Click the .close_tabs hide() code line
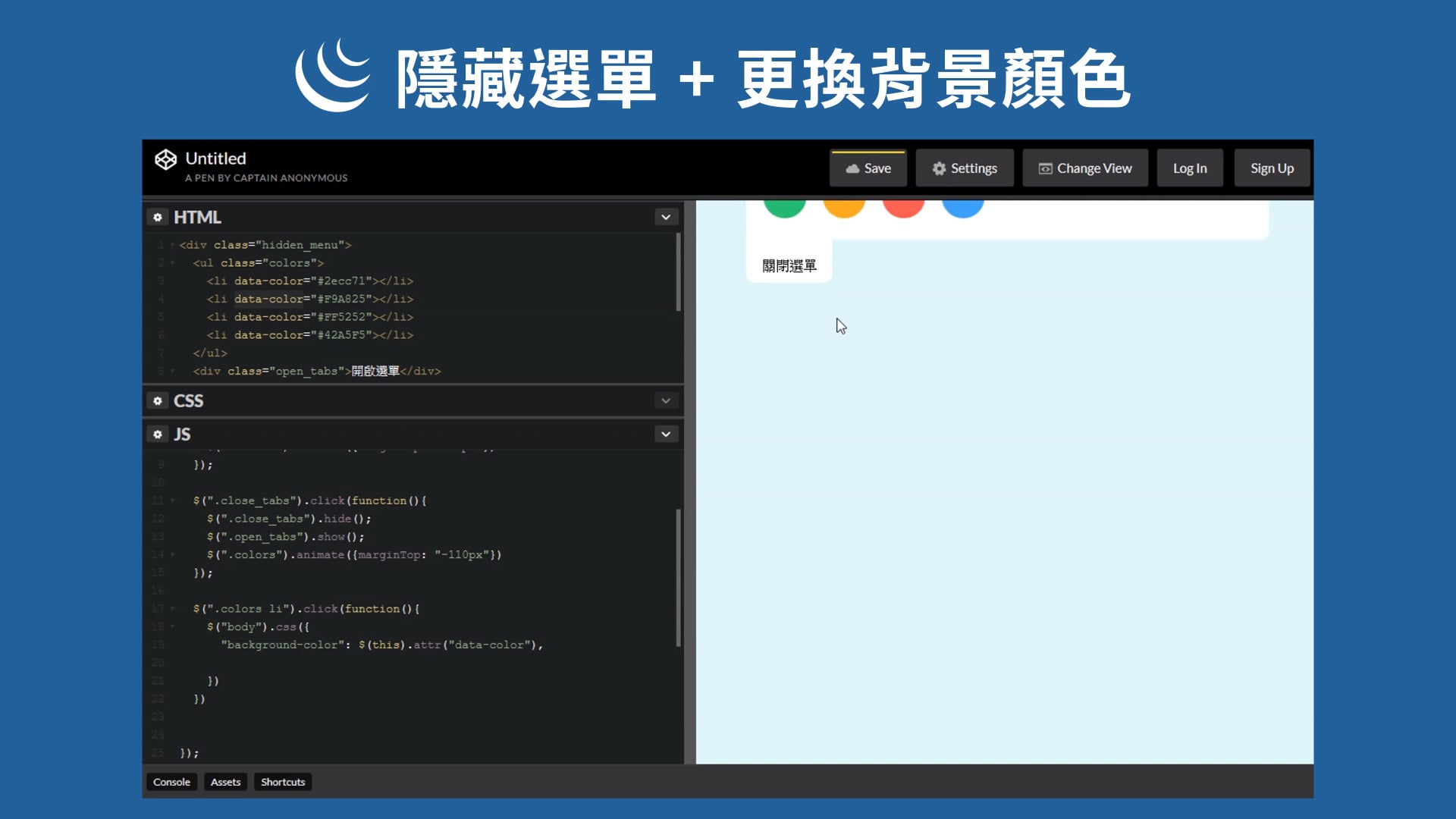Screen dimensions: 1456x819 (x=289, y=519)
